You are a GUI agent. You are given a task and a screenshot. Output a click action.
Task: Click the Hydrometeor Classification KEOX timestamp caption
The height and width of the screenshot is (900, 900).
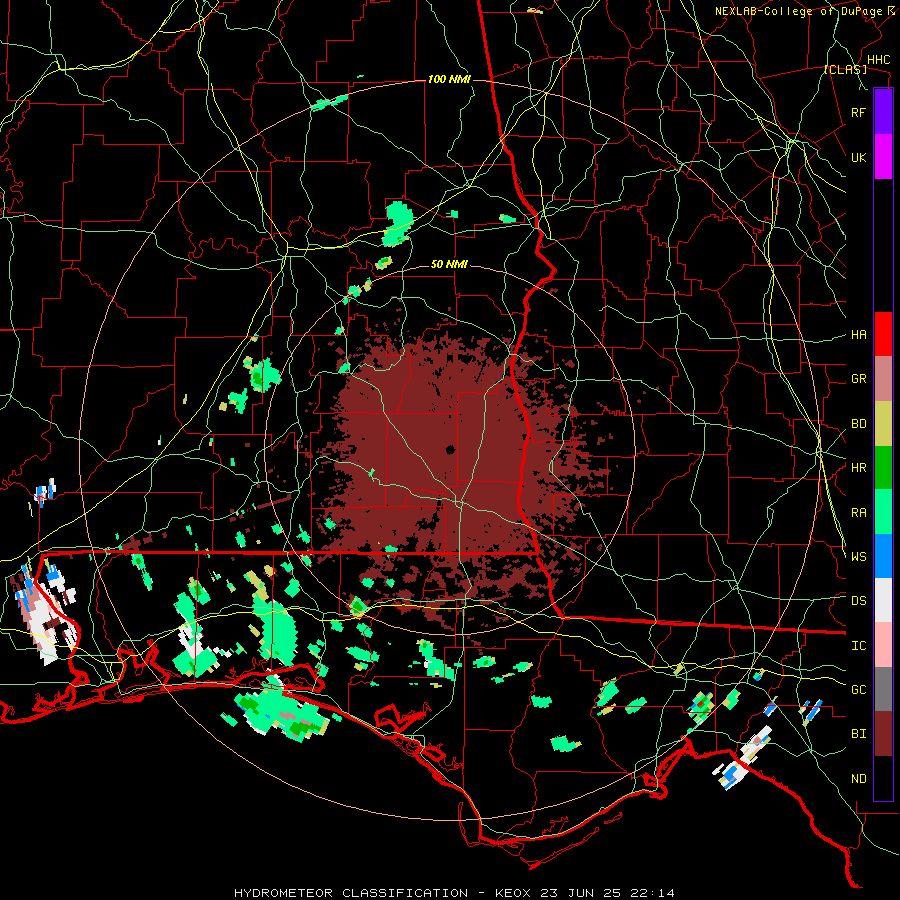point(454,893)
